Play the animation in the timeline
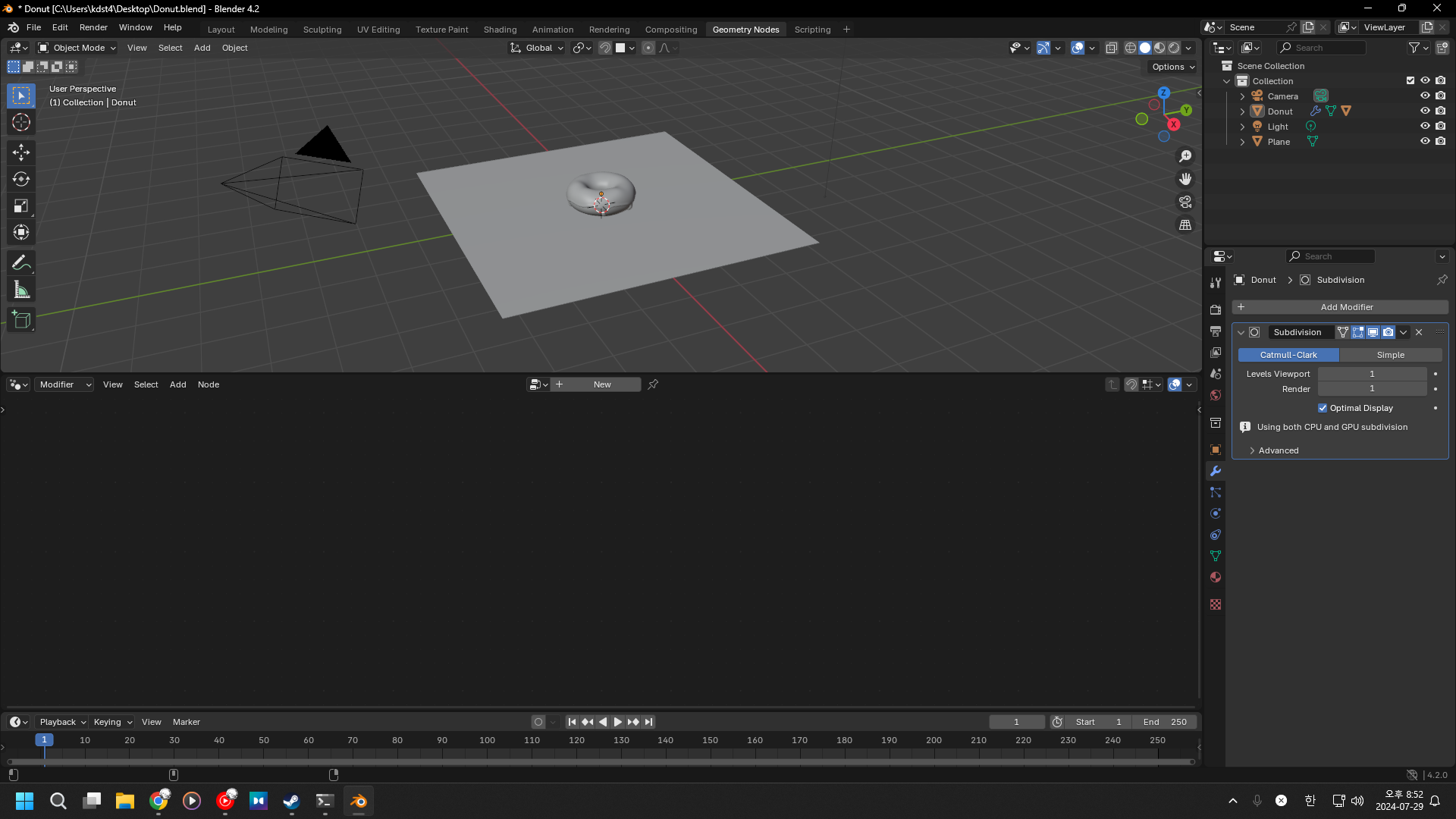The image size is (1456, 819). point(618,722)
